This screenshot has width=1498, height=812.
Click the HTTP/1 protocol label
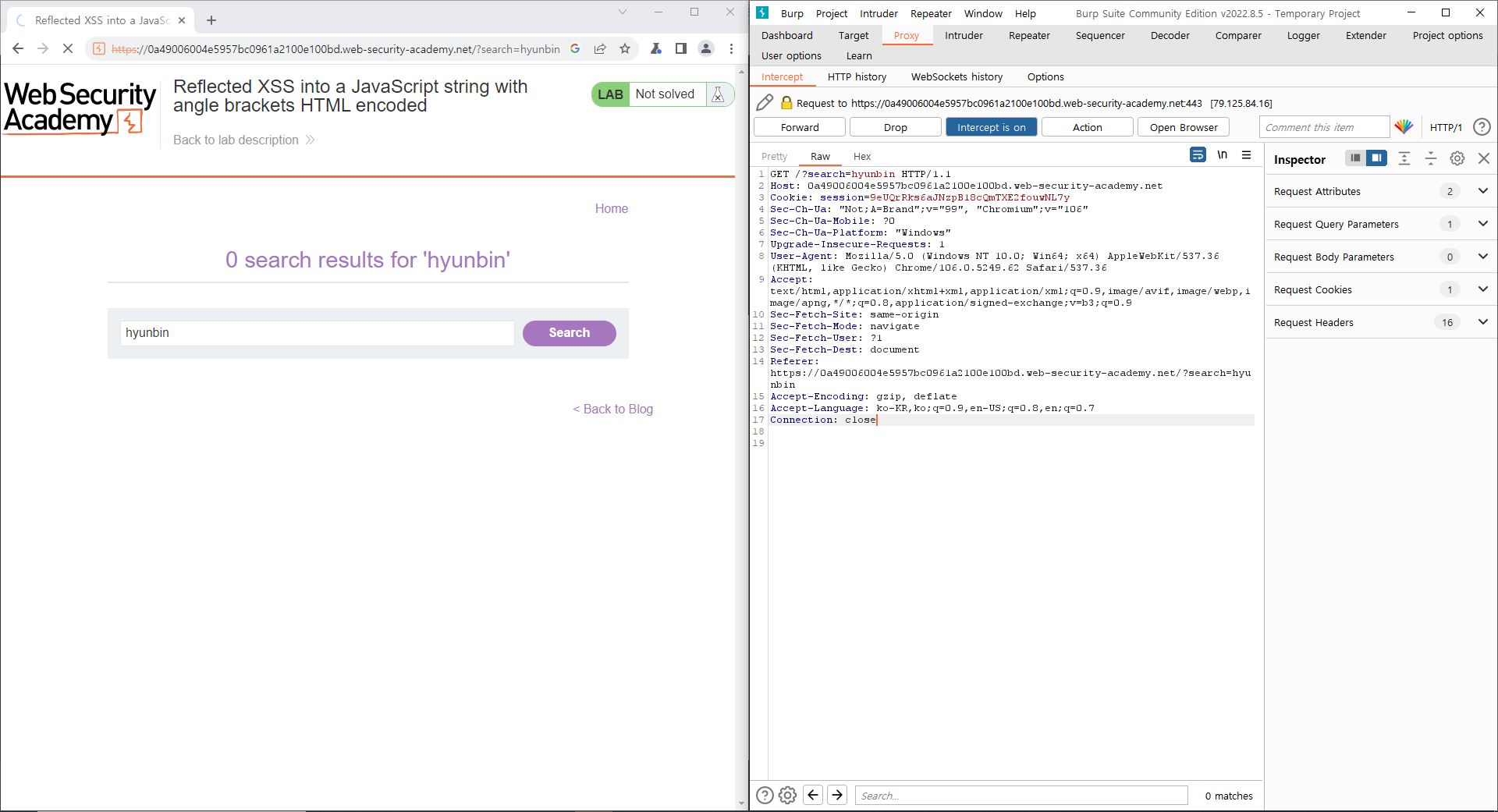tap(1446, 127)
